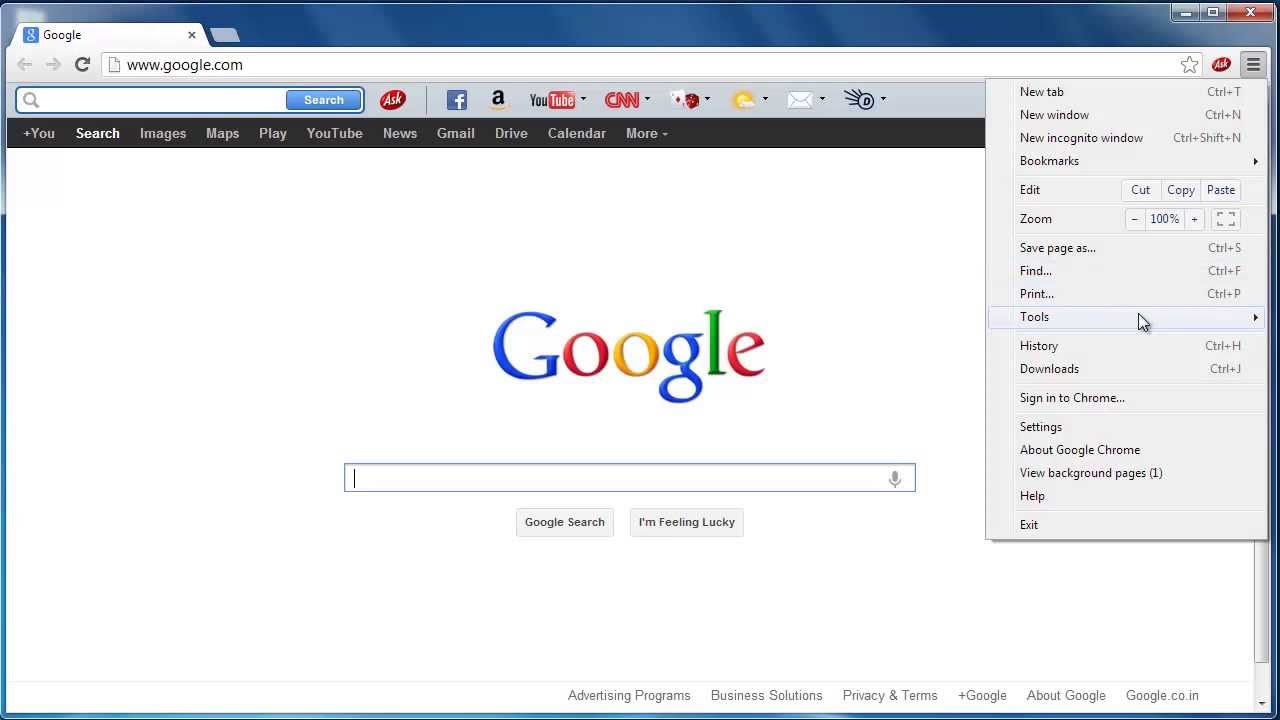Open CNN from the toolbar

[x=621, y=99]
